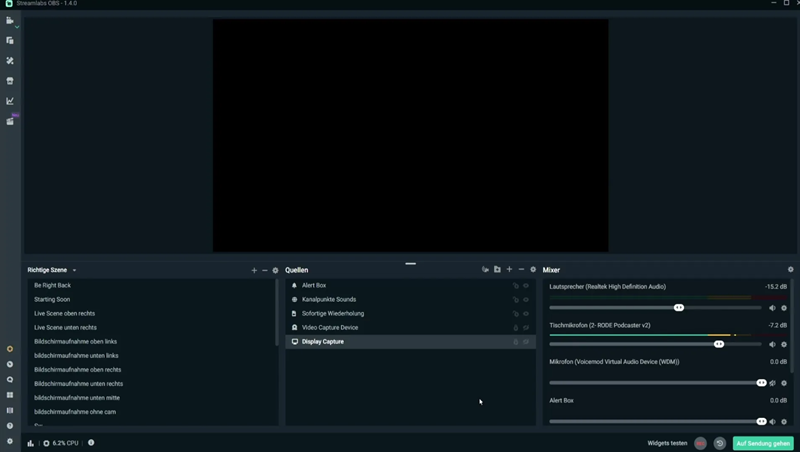Click the replay buffer icon in footer
Viewport: 800px width, 452px height.
[x=719, y=443]
